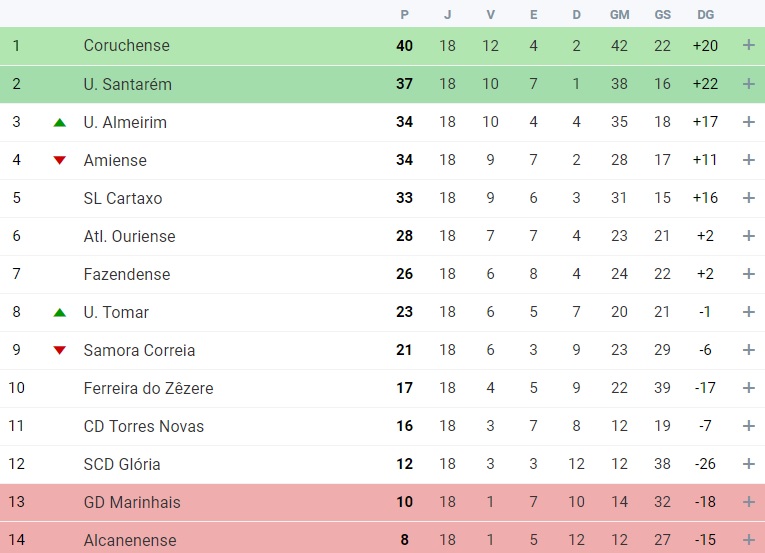The image size is (765, 553).
Task: Open the SCD Glória team link
Action: pos(122,464)
